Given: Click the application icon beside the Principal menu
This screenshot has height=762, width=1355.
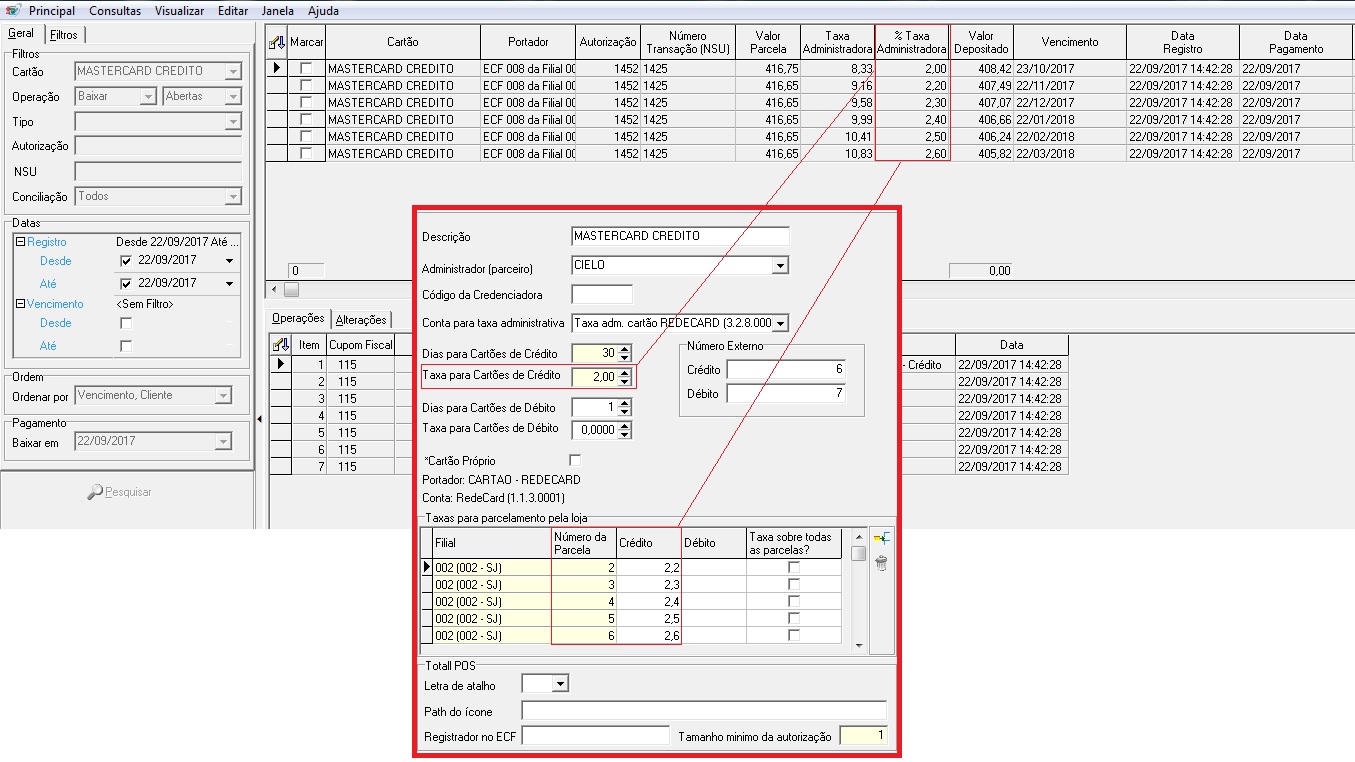Looking at the screenshot, I should pos(12,10).
